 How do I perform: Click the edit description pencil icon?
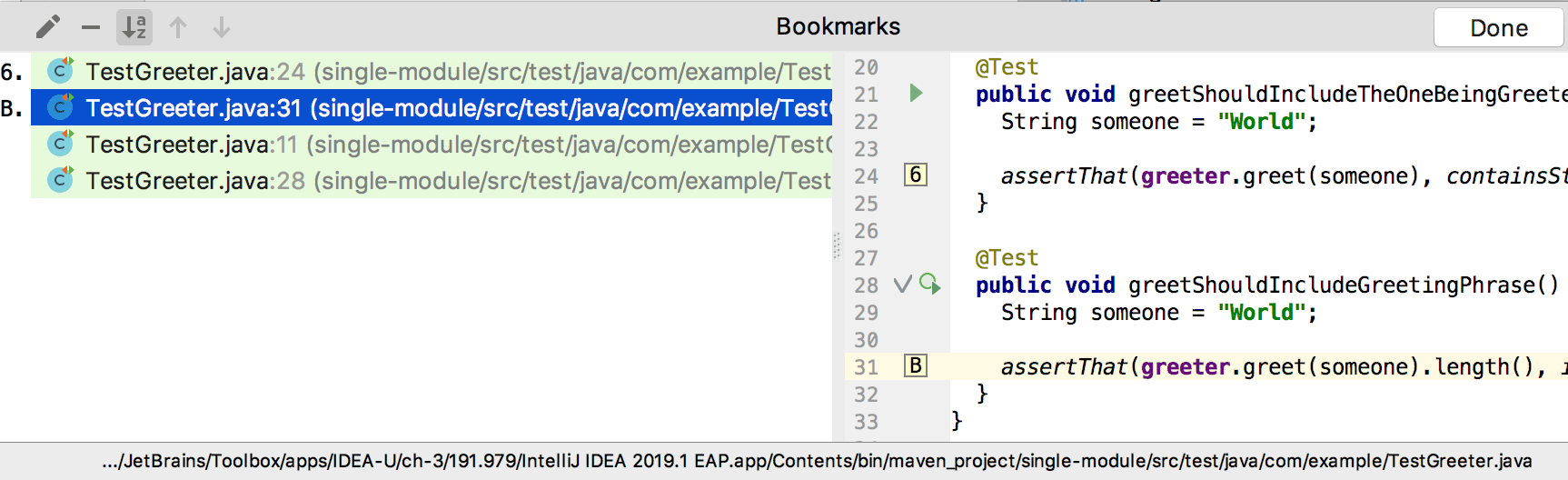pos(47,27)
